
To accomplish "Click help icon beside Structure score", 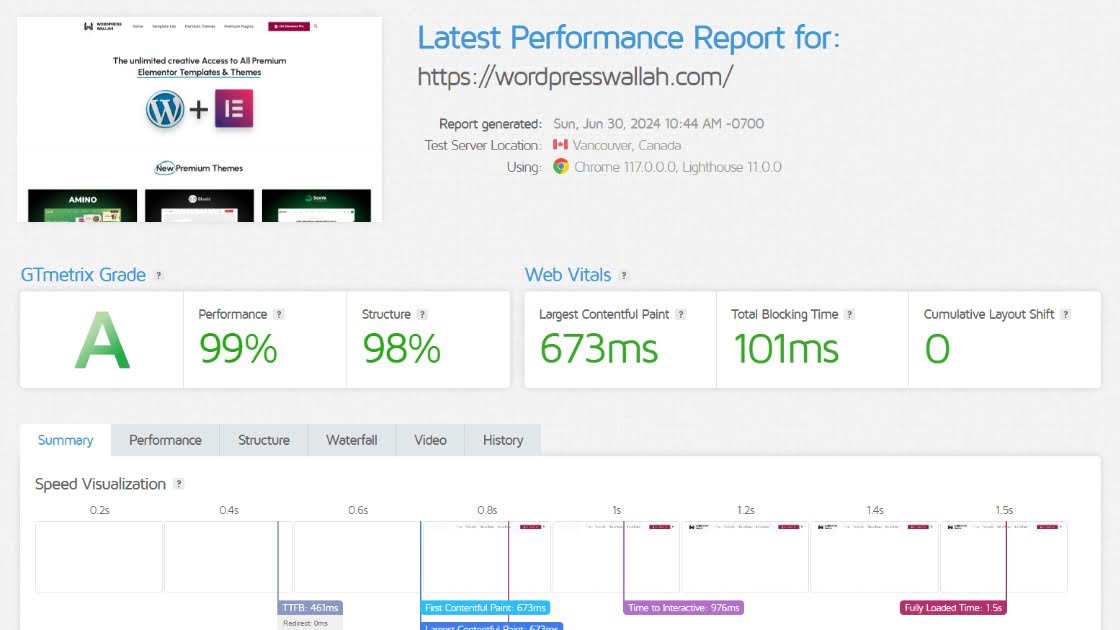I will [423, 314].
